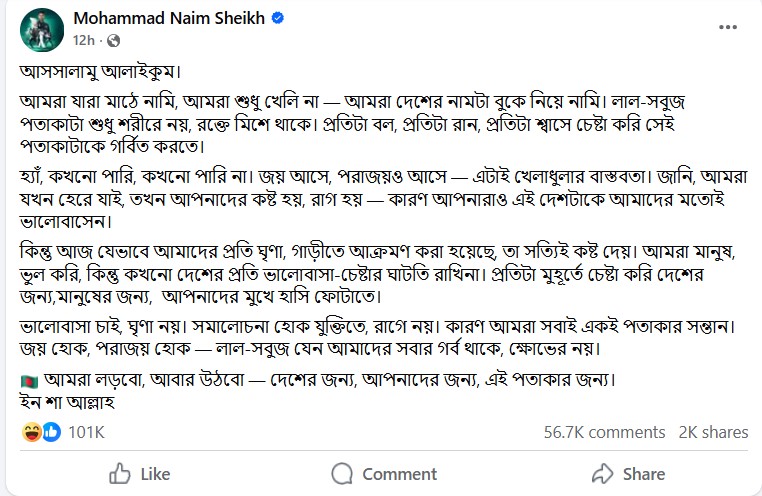
Task: Open Mohammad Naim Sheikh's profile picture
Action: (x=39, y=29)
